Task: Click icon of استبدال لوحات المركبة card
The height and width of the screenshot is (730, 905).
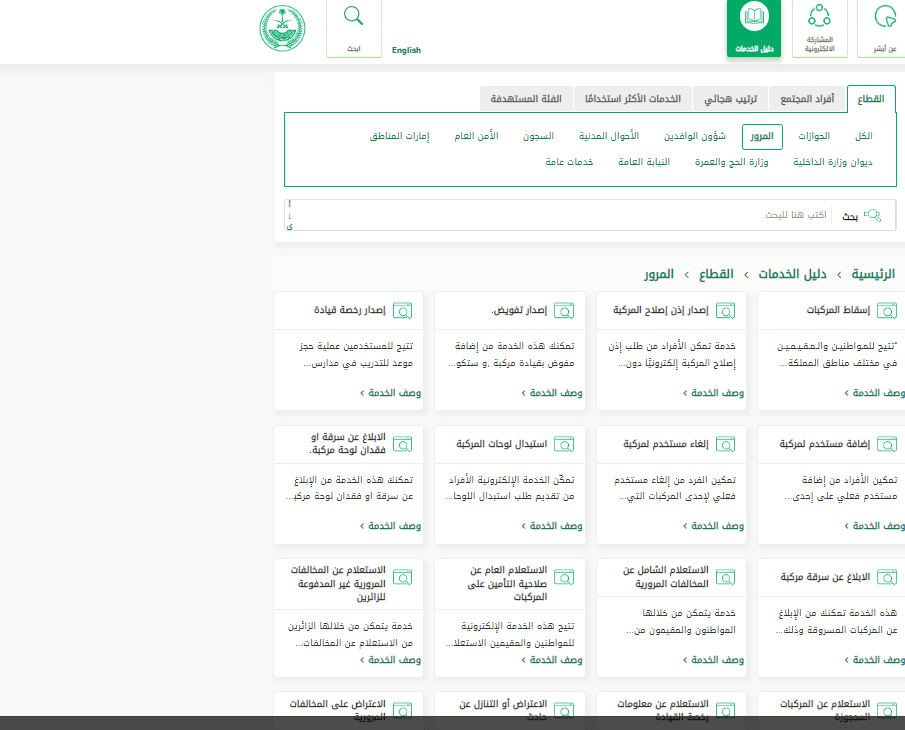Action: (x=564, y=444)
